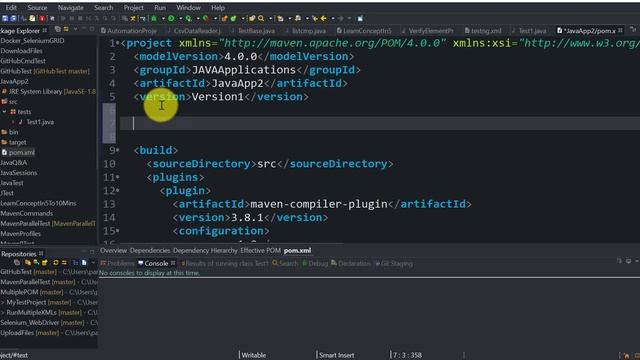Image resolution: width=640 pixels, height=360 pixels.
Task: Select pom.xml in Package Explorer
Action: coord(18,152)
